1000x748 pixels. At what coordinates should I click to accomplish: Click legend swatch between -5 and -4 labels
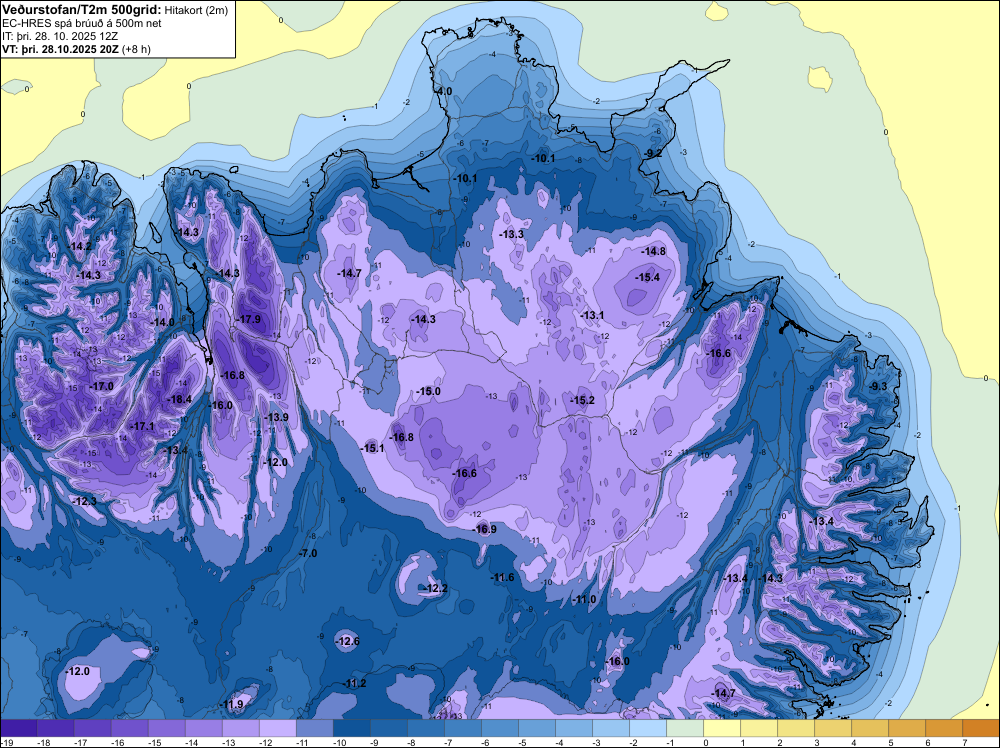pos(537,728)
